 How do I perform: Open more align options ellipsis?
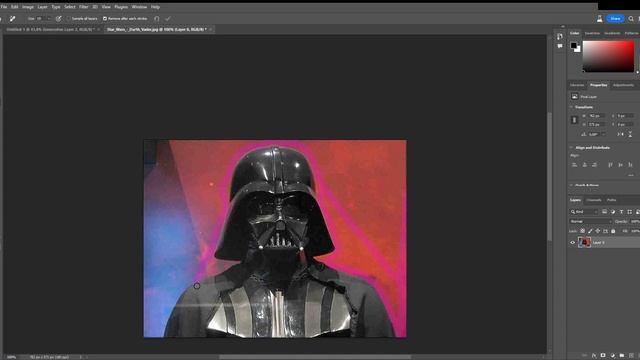point(631,175)
